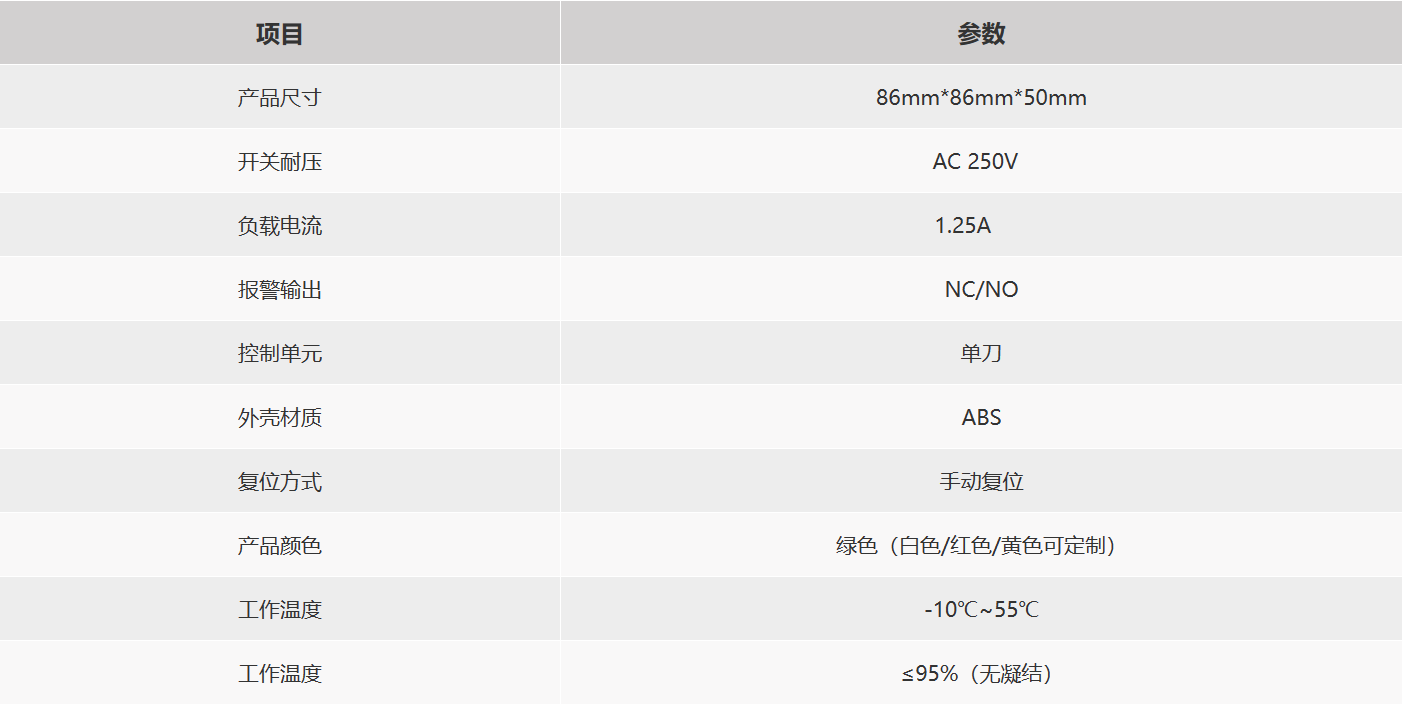Select the 复位方式 label cell
Viewport: 1403px width, 705px height.
coord(280,482)
